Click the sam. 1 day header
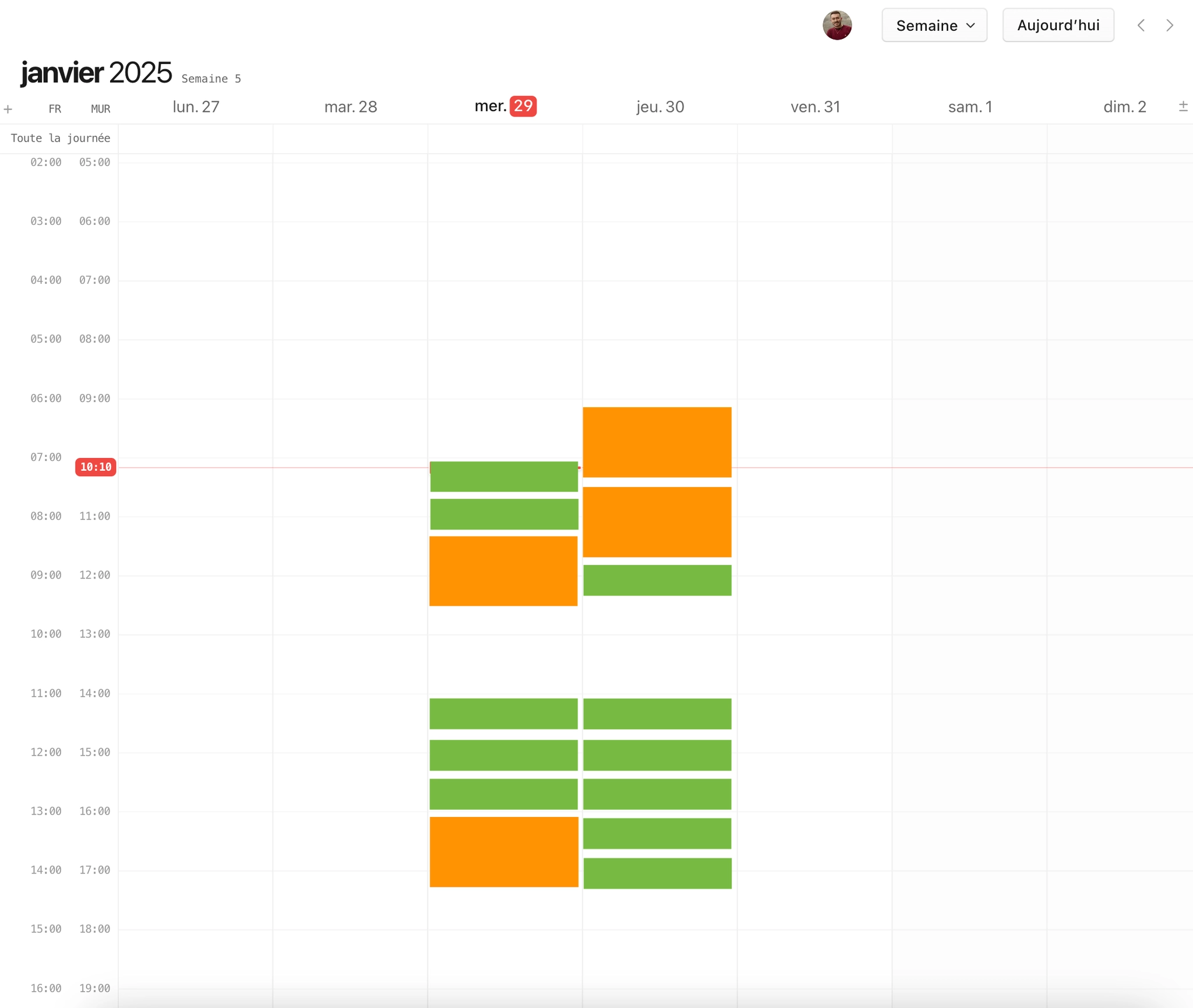Image resolution: width=1193 pixels, height=1008 pixels. [x=969, y=107]
